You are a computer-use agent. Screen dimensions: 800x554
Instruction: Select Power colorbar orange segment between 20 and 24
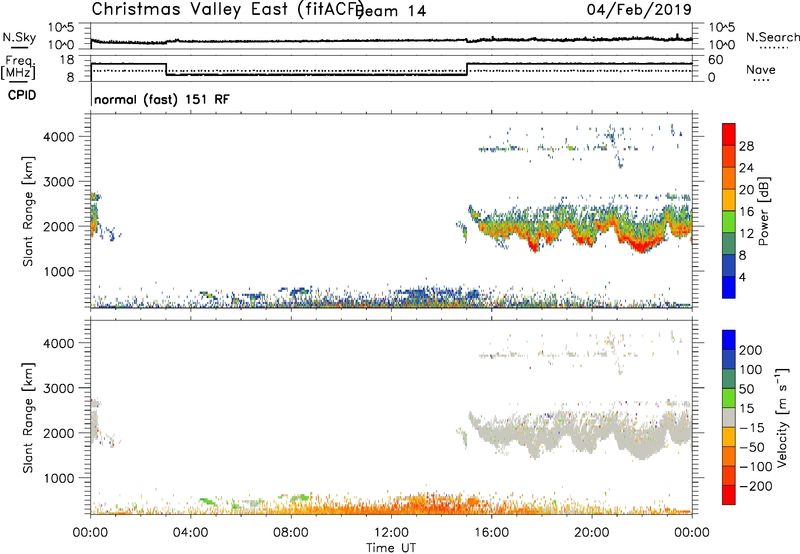tap(729, 178)
